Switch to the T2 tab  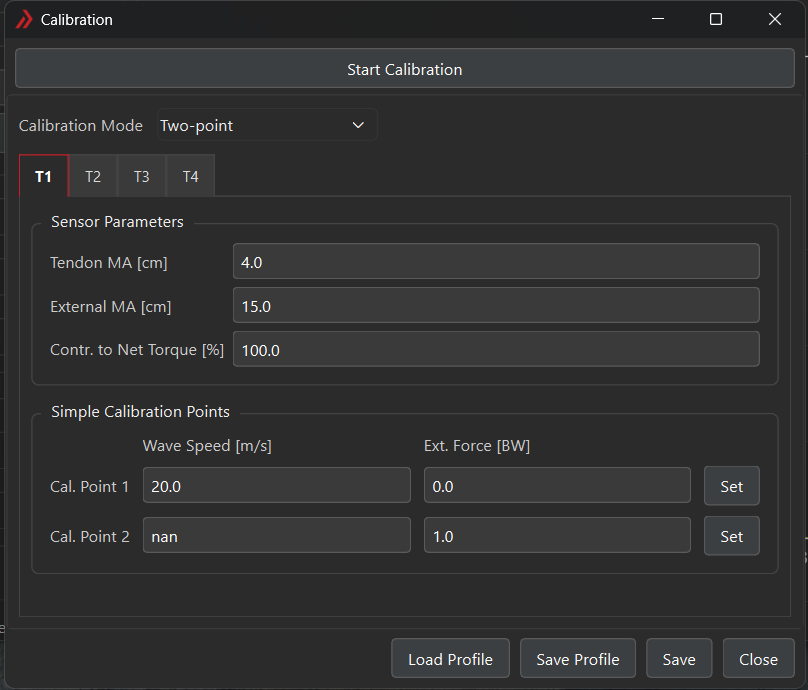click(93, 176)
